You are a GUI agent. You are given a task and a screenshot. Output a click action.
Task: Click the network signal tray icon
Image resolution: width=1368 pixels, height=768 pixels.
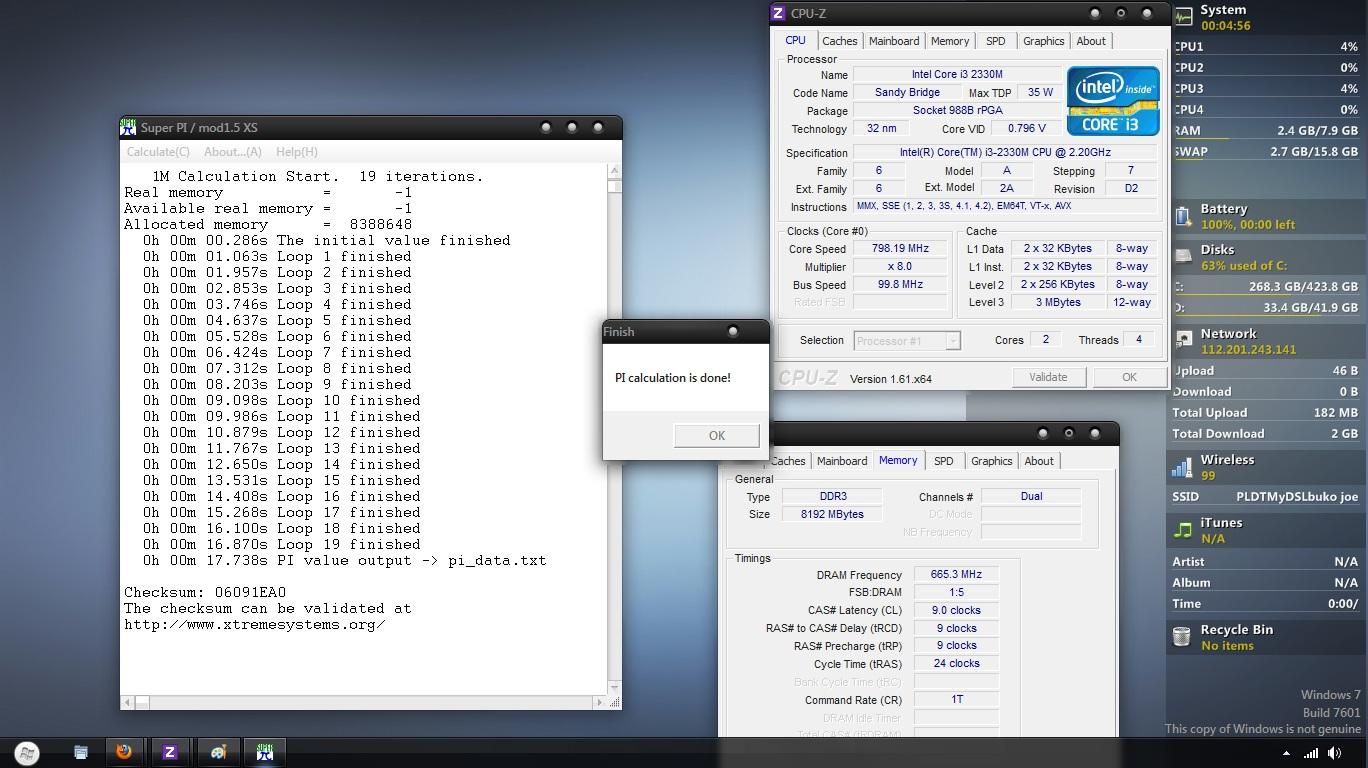click(1311, 753)
